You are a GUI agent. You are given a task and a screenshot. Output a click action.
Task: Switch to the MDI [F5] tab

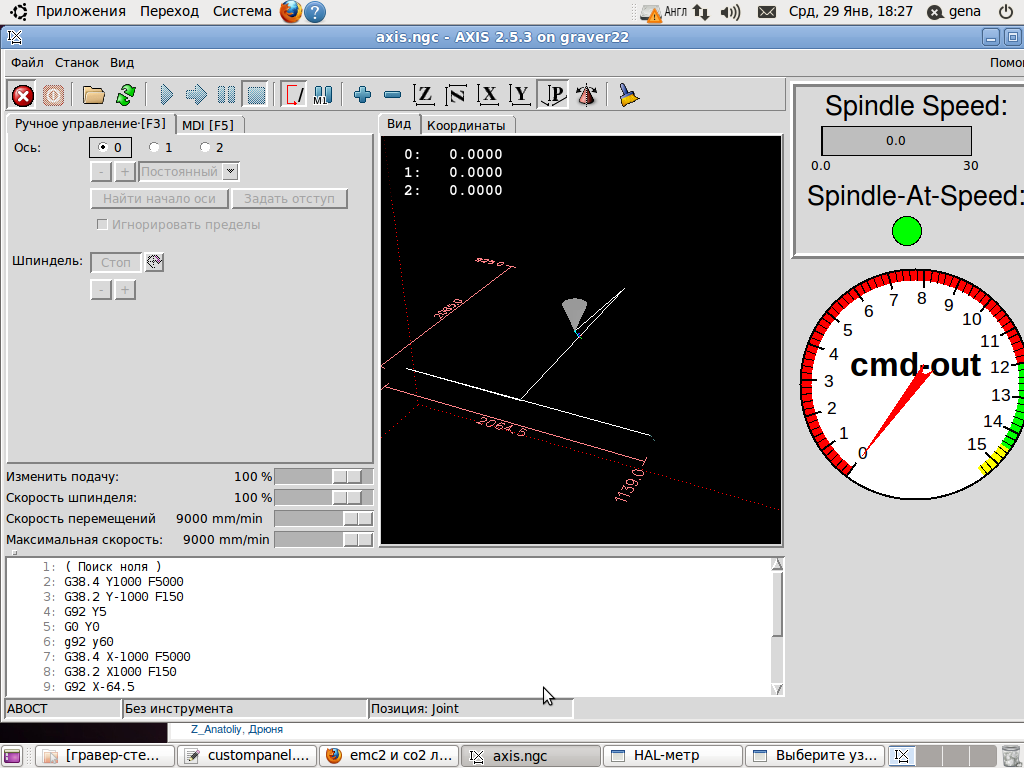point(208,125)
